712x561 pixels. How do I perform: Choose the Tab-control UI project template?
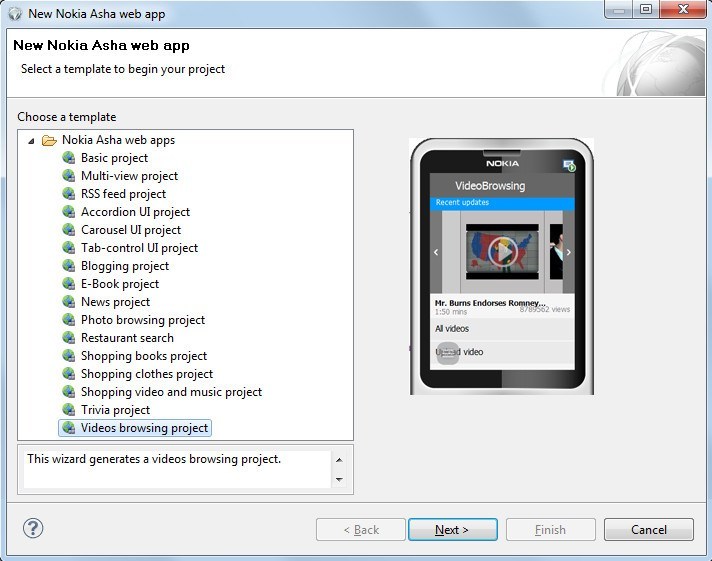139,248
